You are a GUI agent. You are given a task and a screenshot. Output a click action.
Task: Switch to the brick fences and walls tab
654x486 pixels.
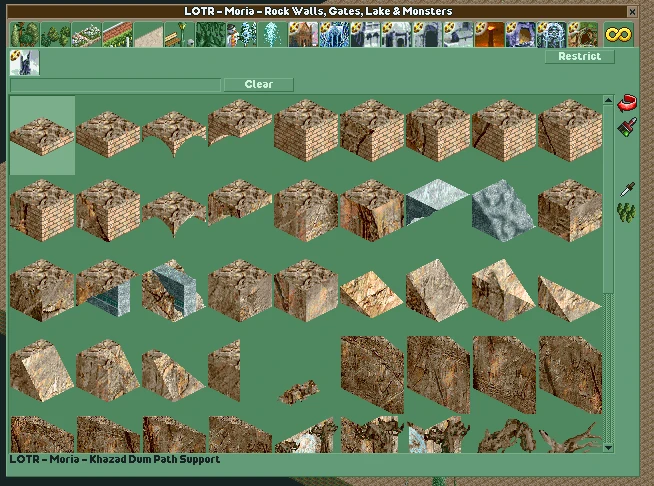click(118, 34)
